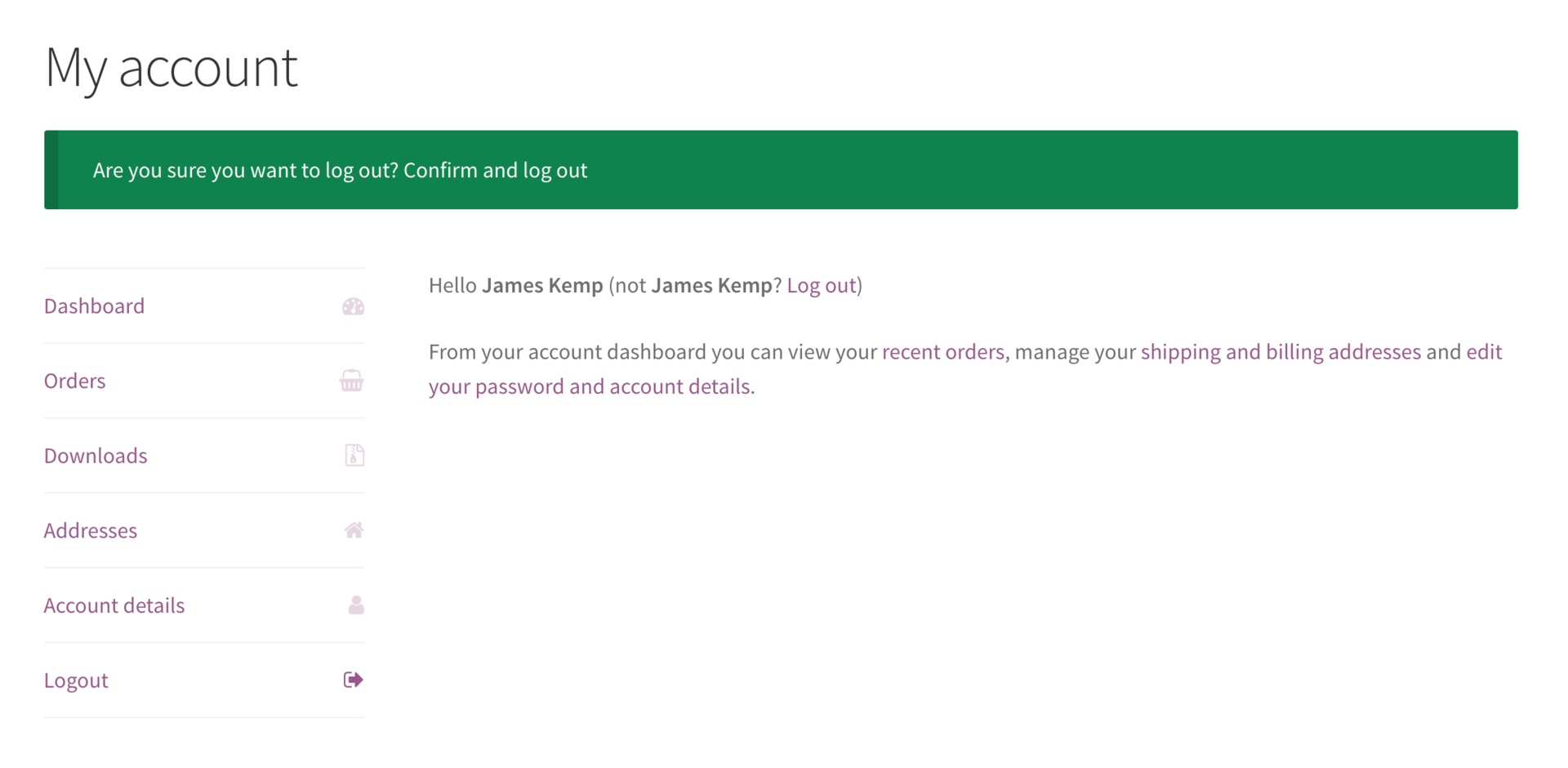1568x768 pixels.
Task: Click "edit your password and account details"
Action: 590,386
